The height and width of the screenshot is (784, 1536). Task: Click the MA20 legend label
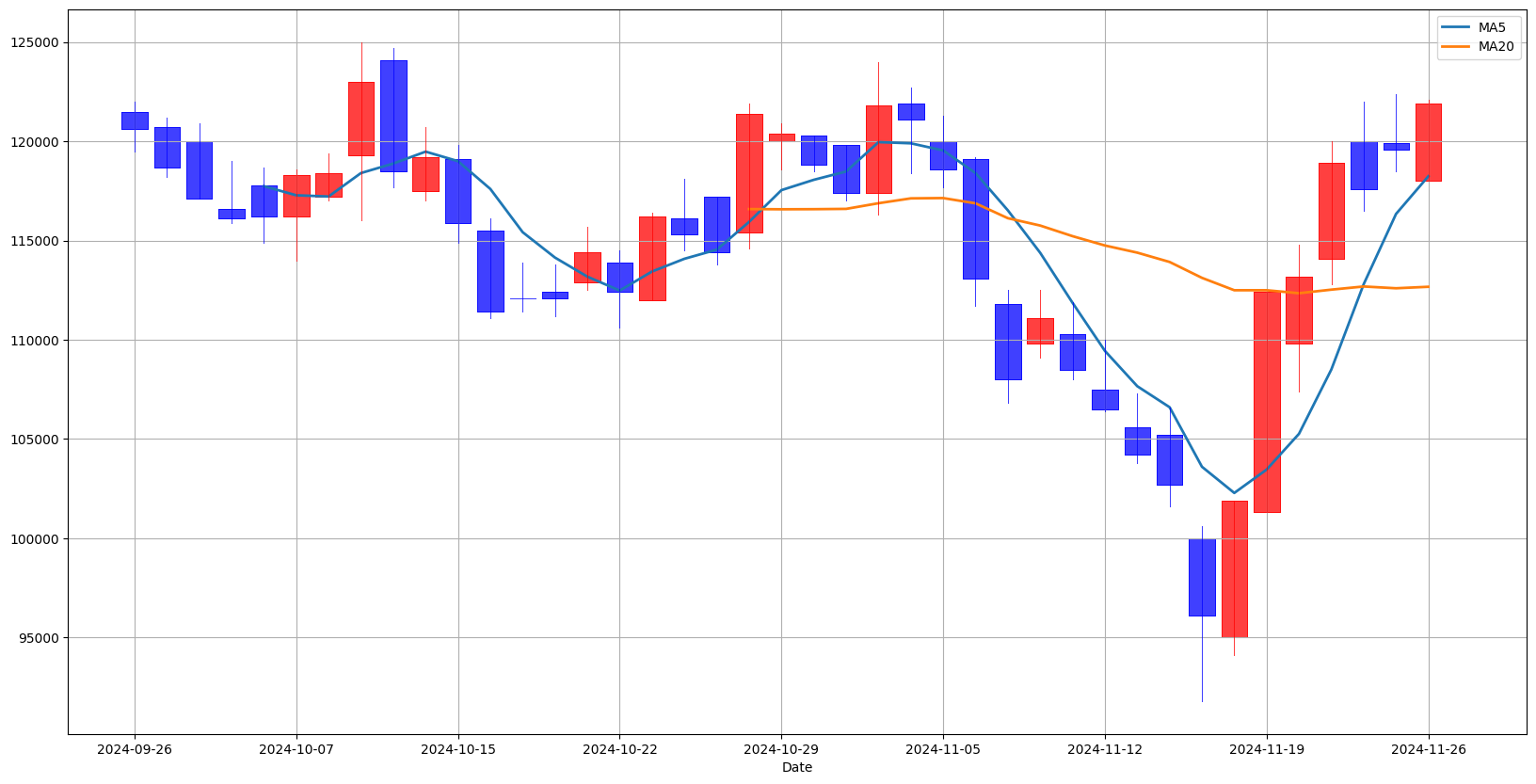[1496, 47]
